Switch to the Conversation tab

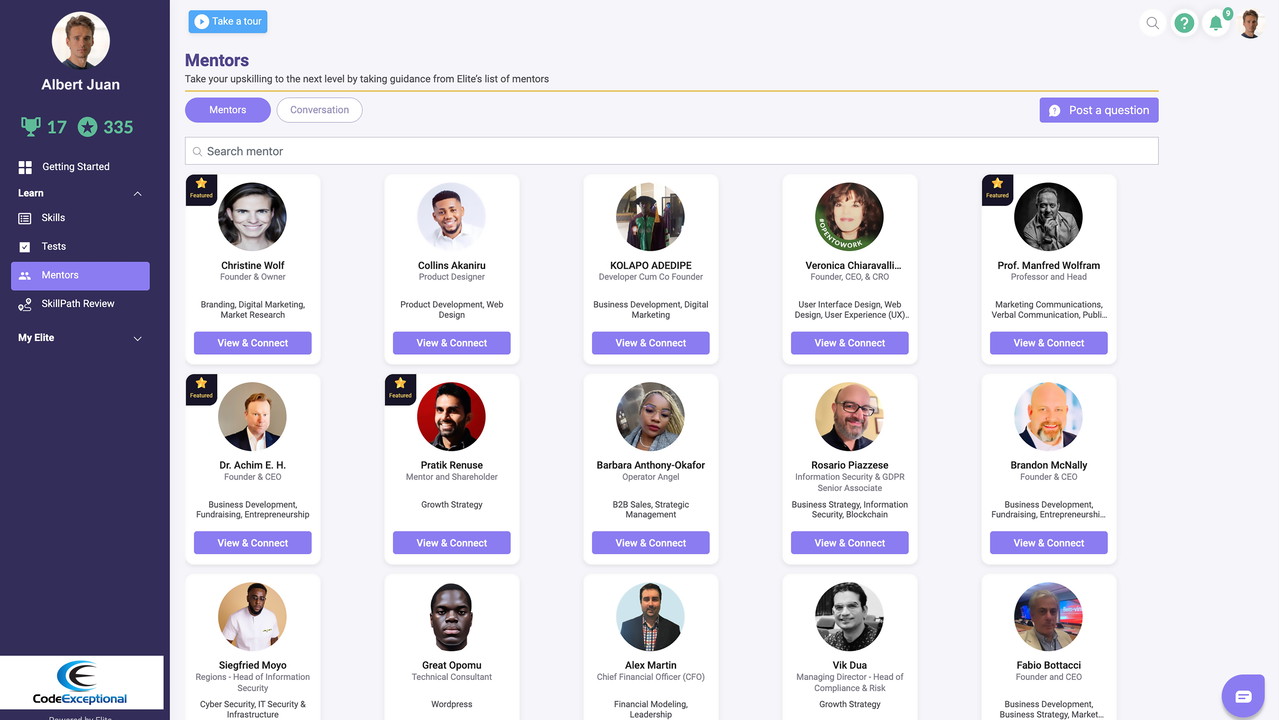tap(319, 110)
